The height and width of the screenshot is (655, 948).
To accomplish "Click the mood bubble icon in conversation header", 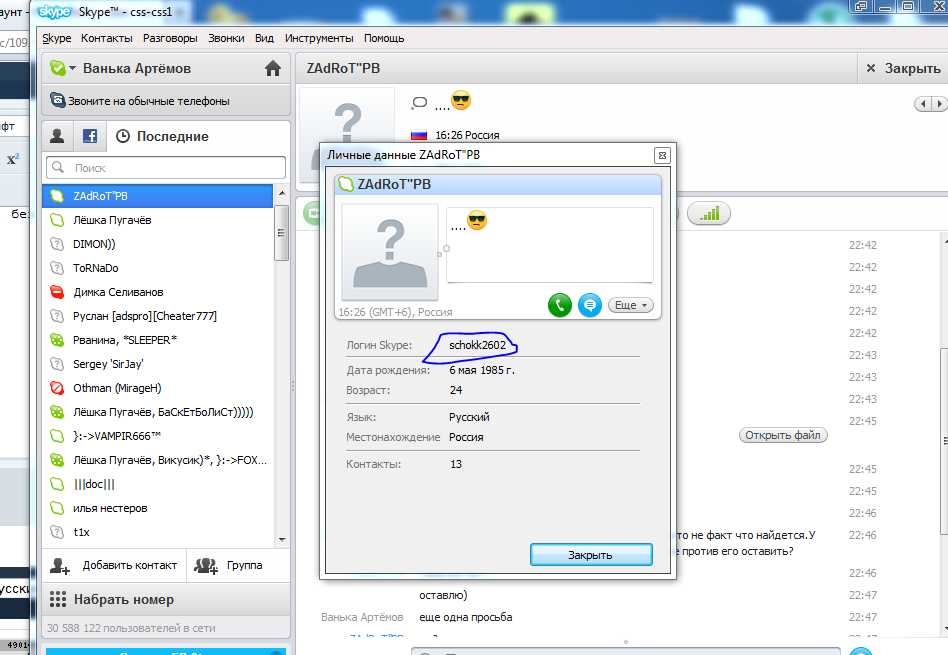I will (419, 103).
